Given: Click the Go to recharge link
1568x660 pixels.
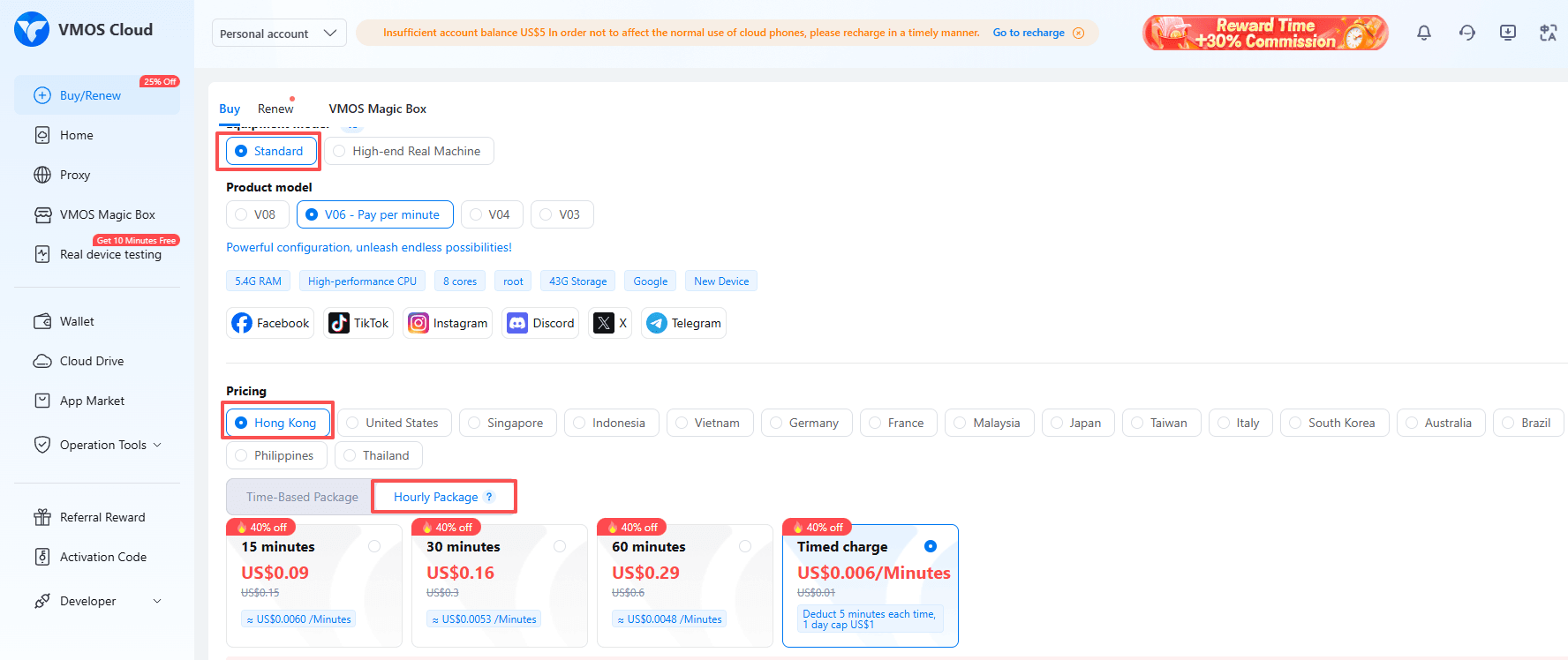Looking at the screenshot, I should (x=1029, y=33).
